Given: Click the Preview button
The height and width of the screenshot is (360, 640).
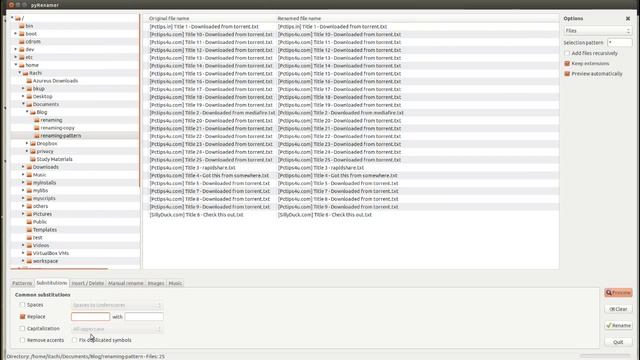Looking at the screenshot, I should [x=618, y=293].
